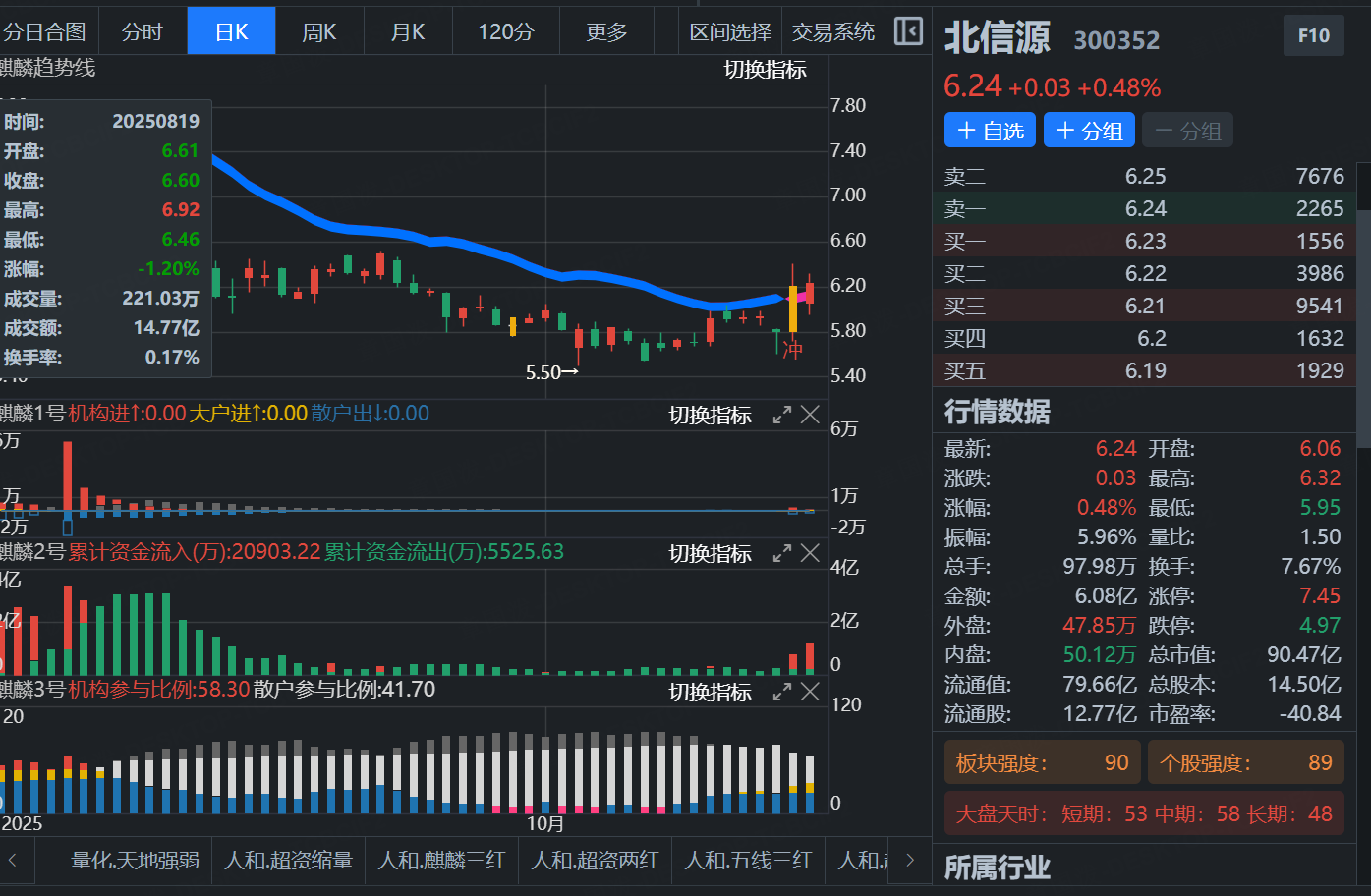
Task: Expand the 麒麟1号 indicator panel to fullscreen
Action: pyautogui.click(x=781, y=415)
